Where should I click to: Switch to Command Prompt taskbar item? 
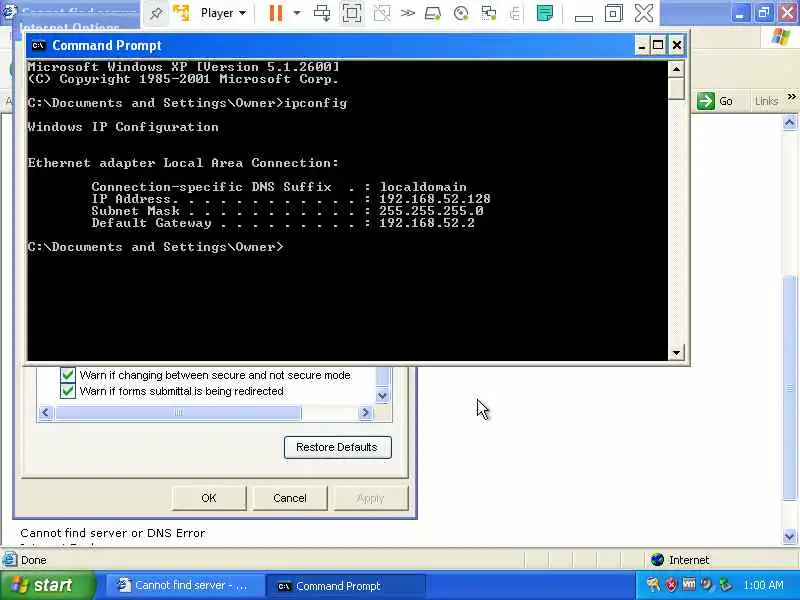[347, 586]
